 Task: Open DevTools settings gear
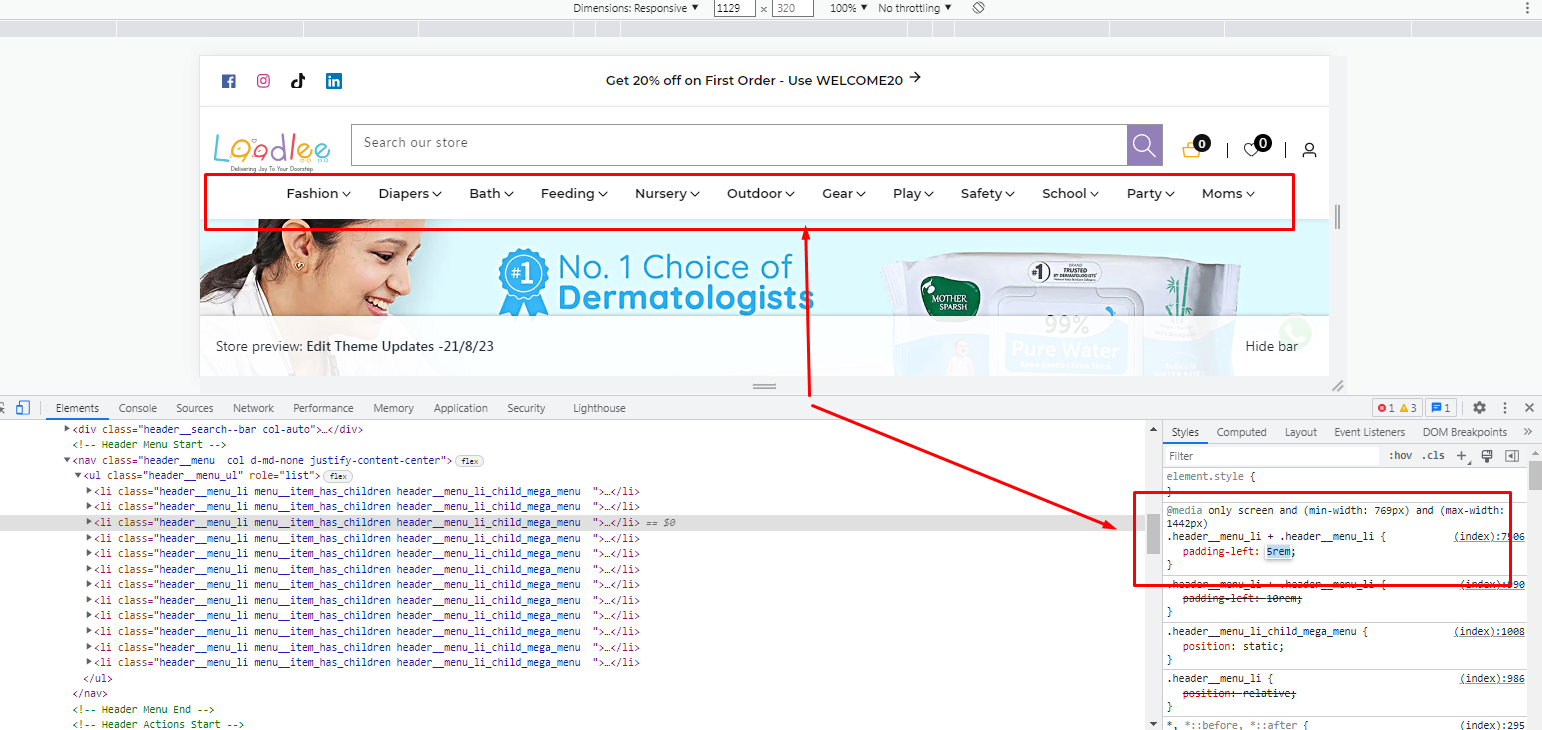pos(1479,408)
